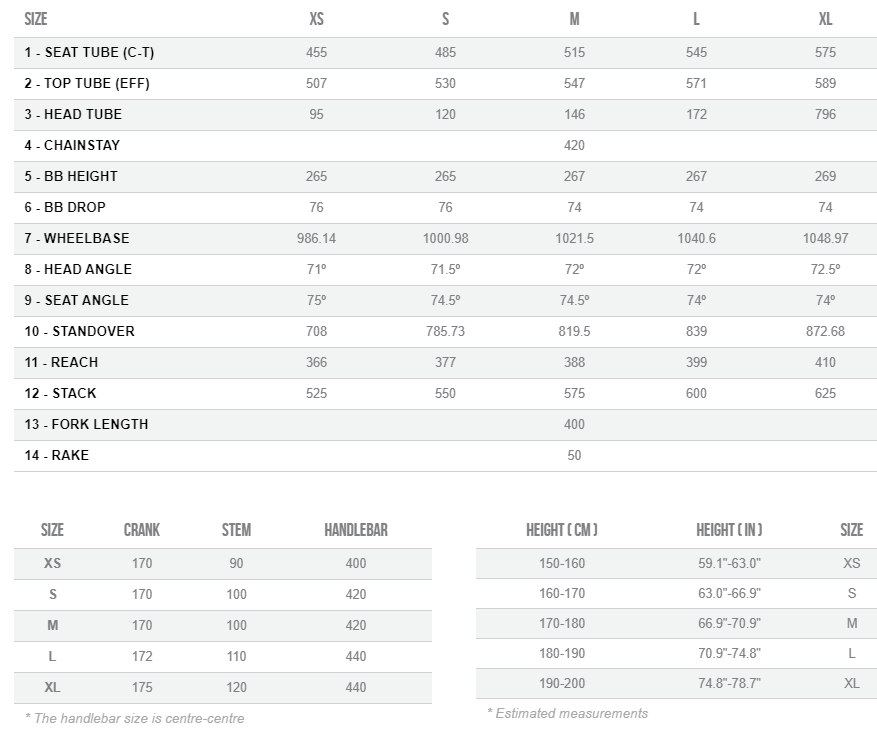Select the standover value 785.73
Screen dimensions: 877x735
[445, 331]
